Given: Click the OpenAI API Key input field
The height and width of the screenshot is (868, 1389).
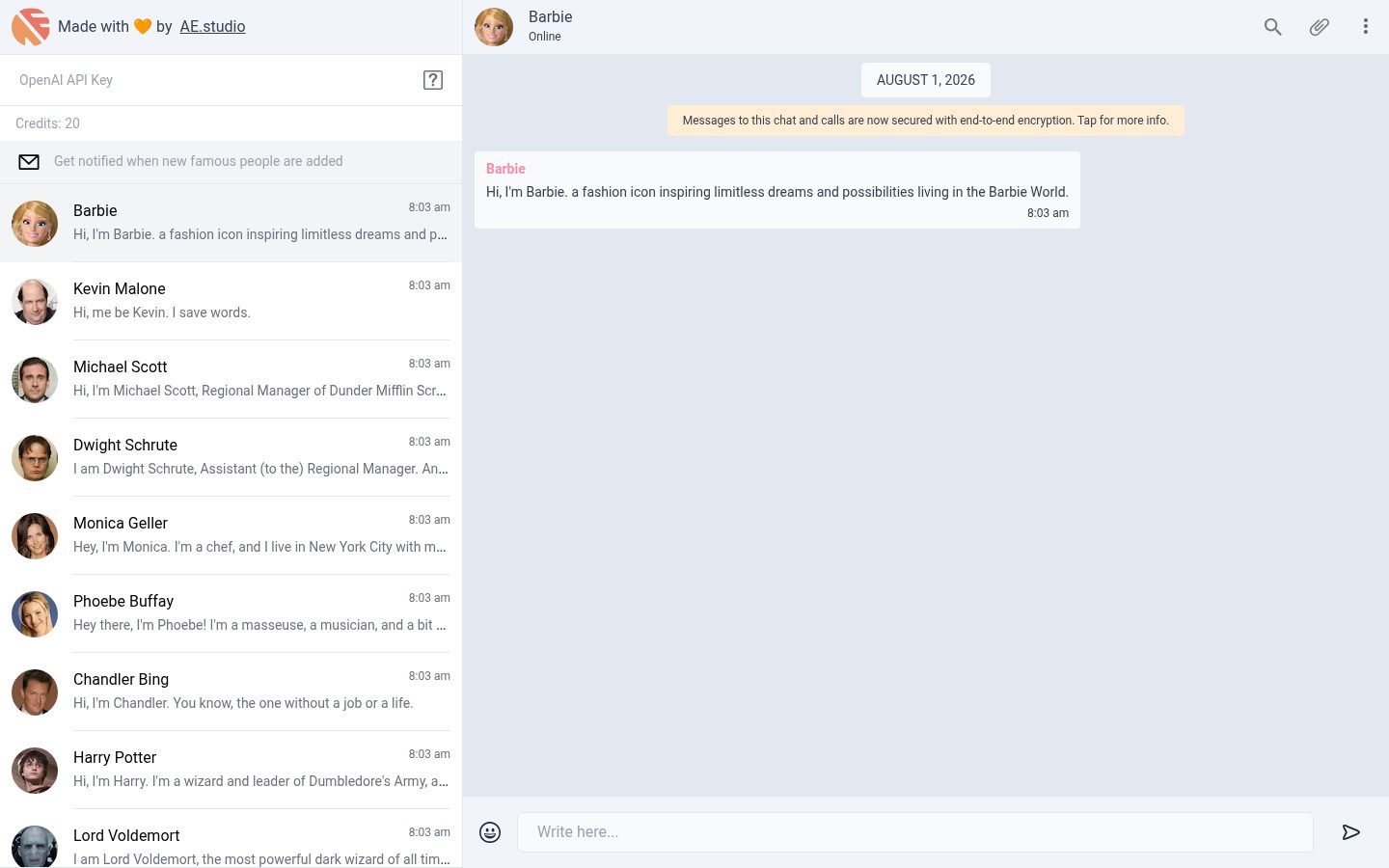Looking at the screenshot, I should click(212, 80).
